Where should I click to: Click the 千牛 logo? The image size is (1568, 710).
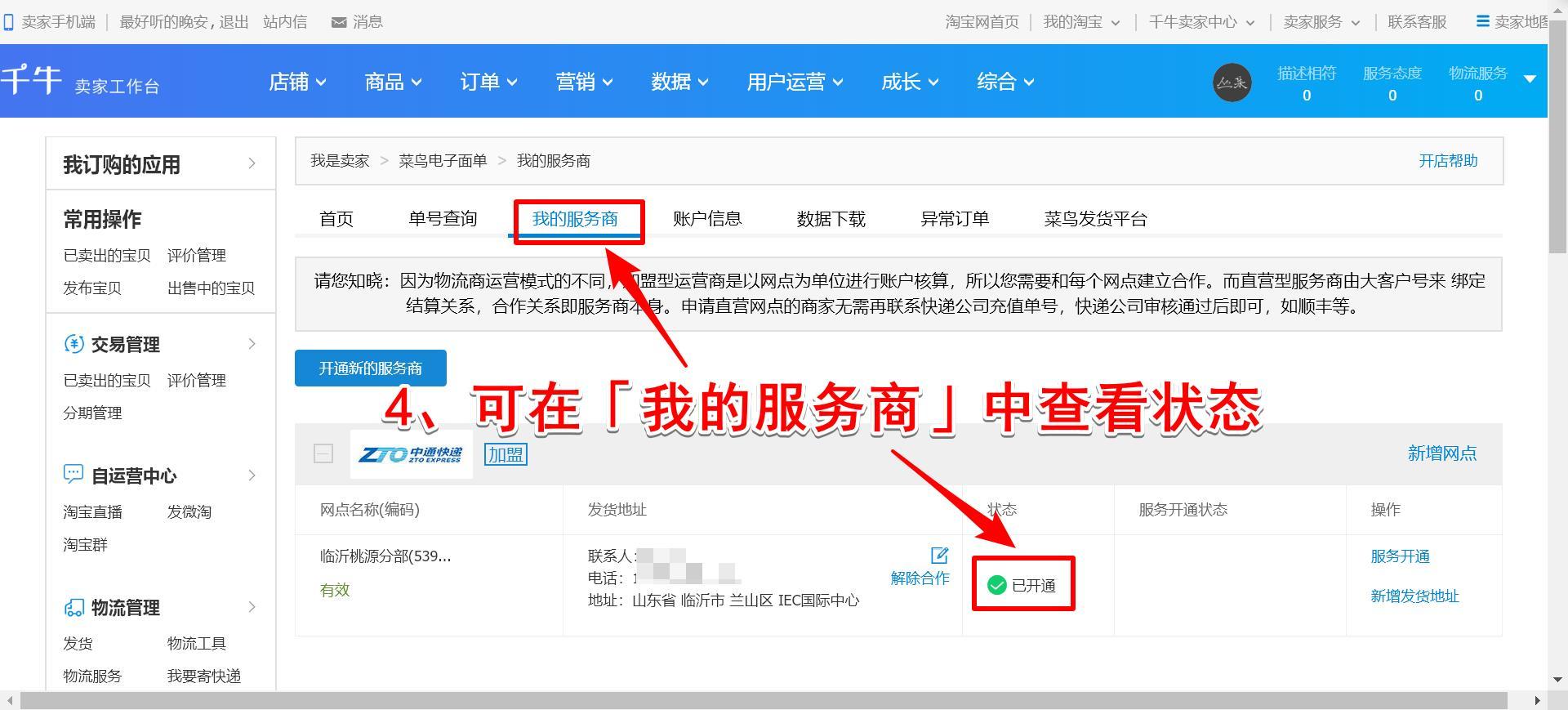[x=31, y=80]
